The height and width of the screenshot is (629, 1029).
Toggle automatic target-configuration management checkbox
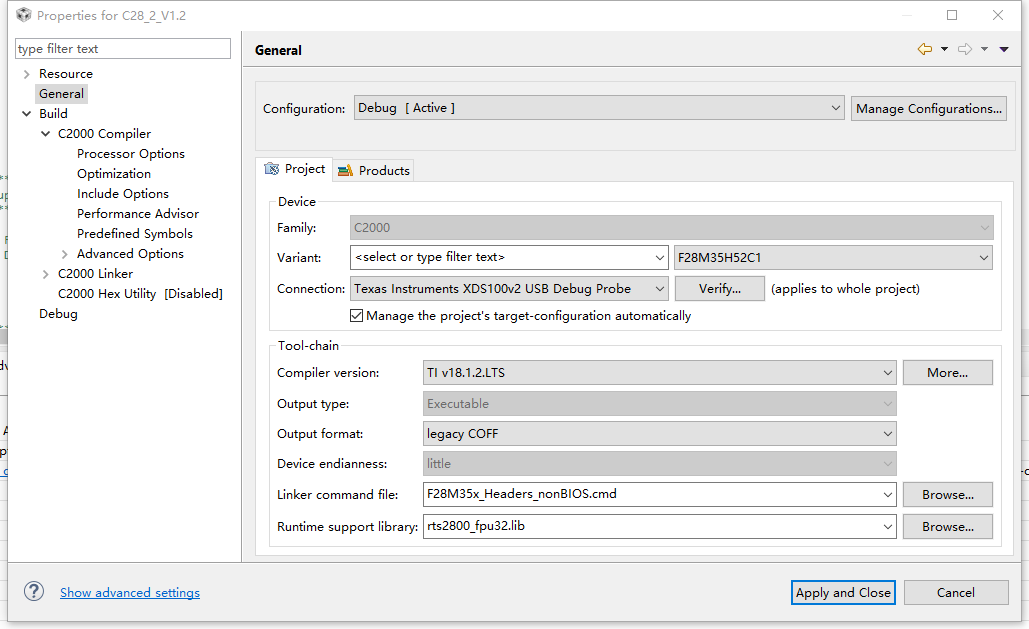tap(357, 316)
